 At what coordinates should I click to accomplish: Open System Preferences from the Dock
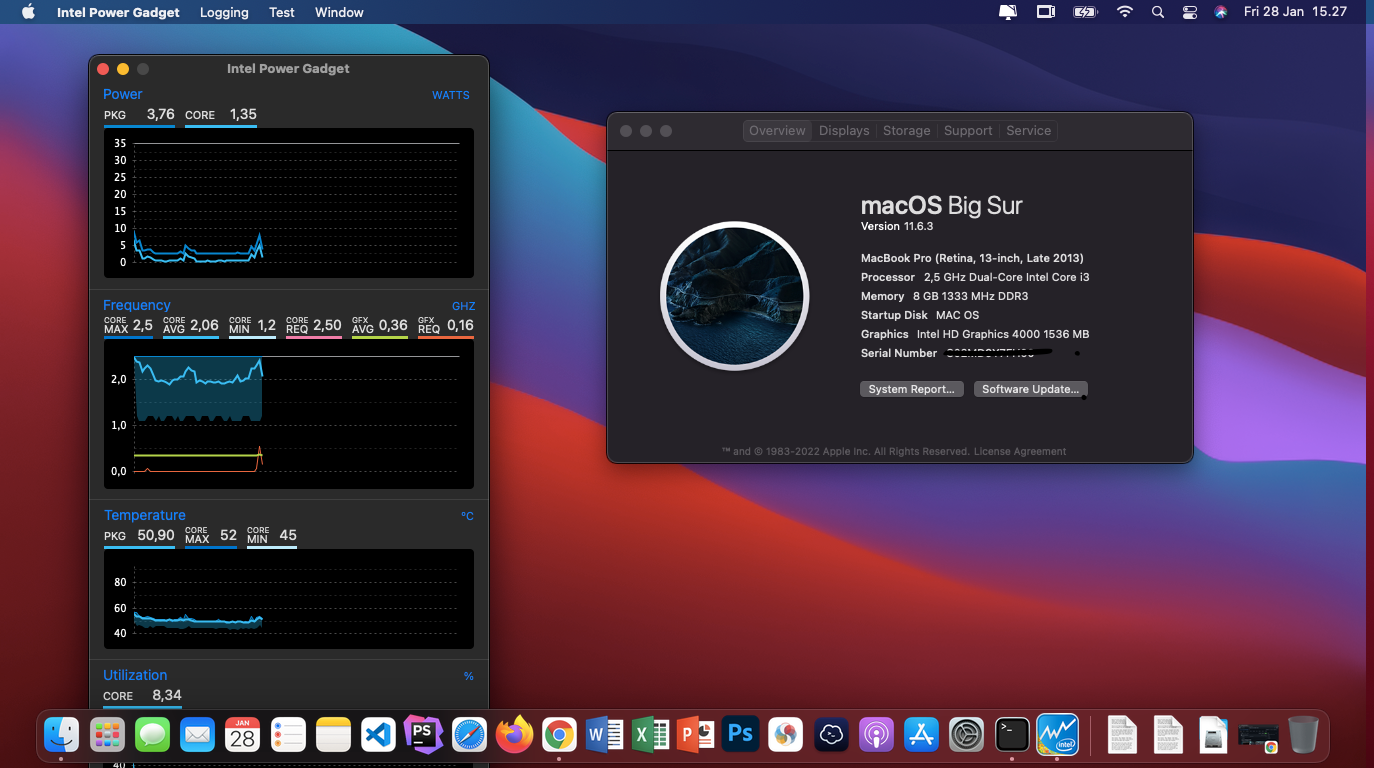click(966, 734)
